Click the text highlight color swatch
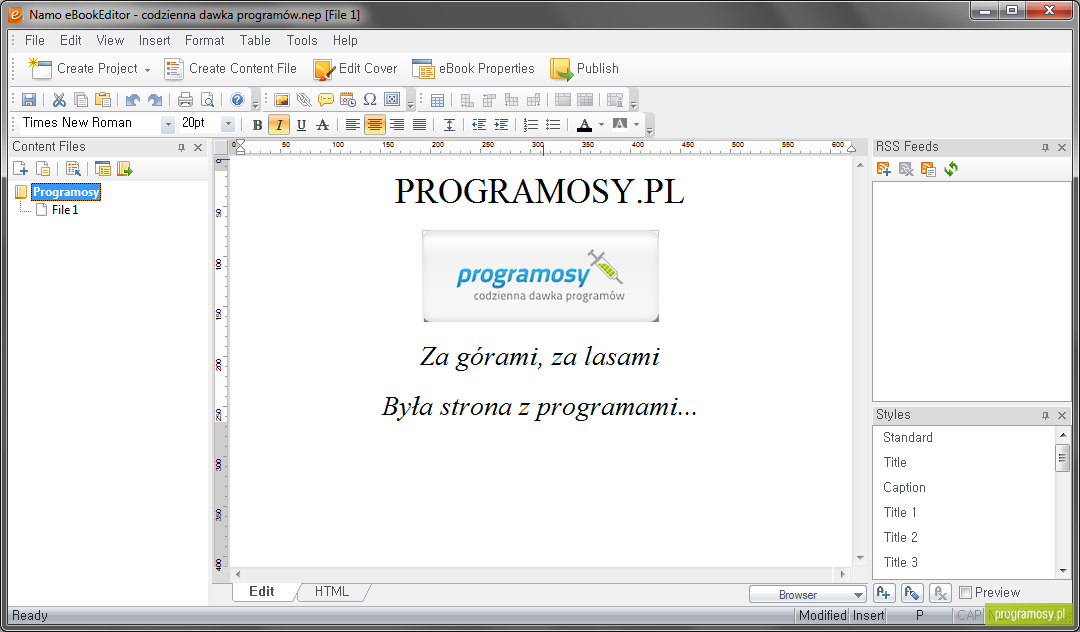This screenshot has height=632, width=1080. click(x=620, y=125)
